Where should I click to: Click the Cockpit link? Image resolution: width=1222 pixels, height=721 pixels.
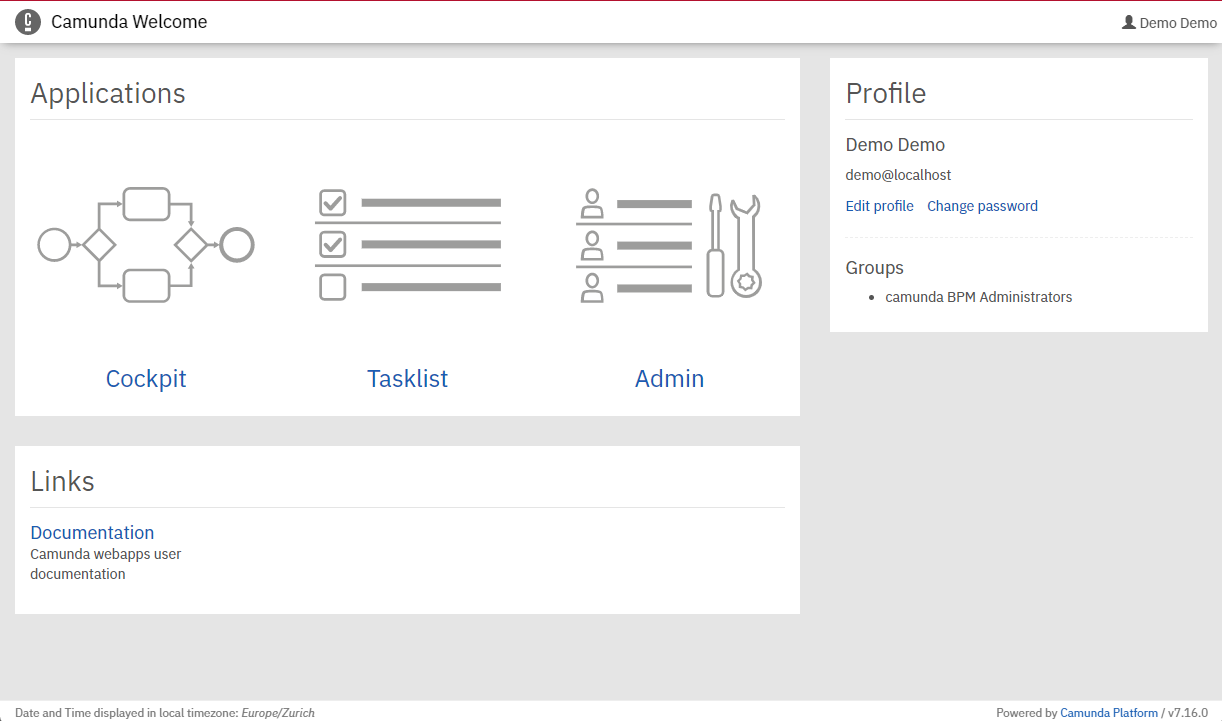click(146, 379)
